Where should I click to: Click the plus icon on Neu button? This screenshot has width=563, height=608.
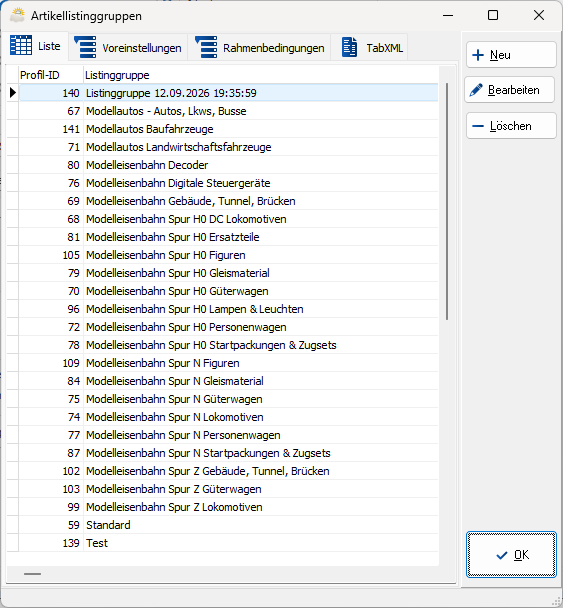point(478,55)
